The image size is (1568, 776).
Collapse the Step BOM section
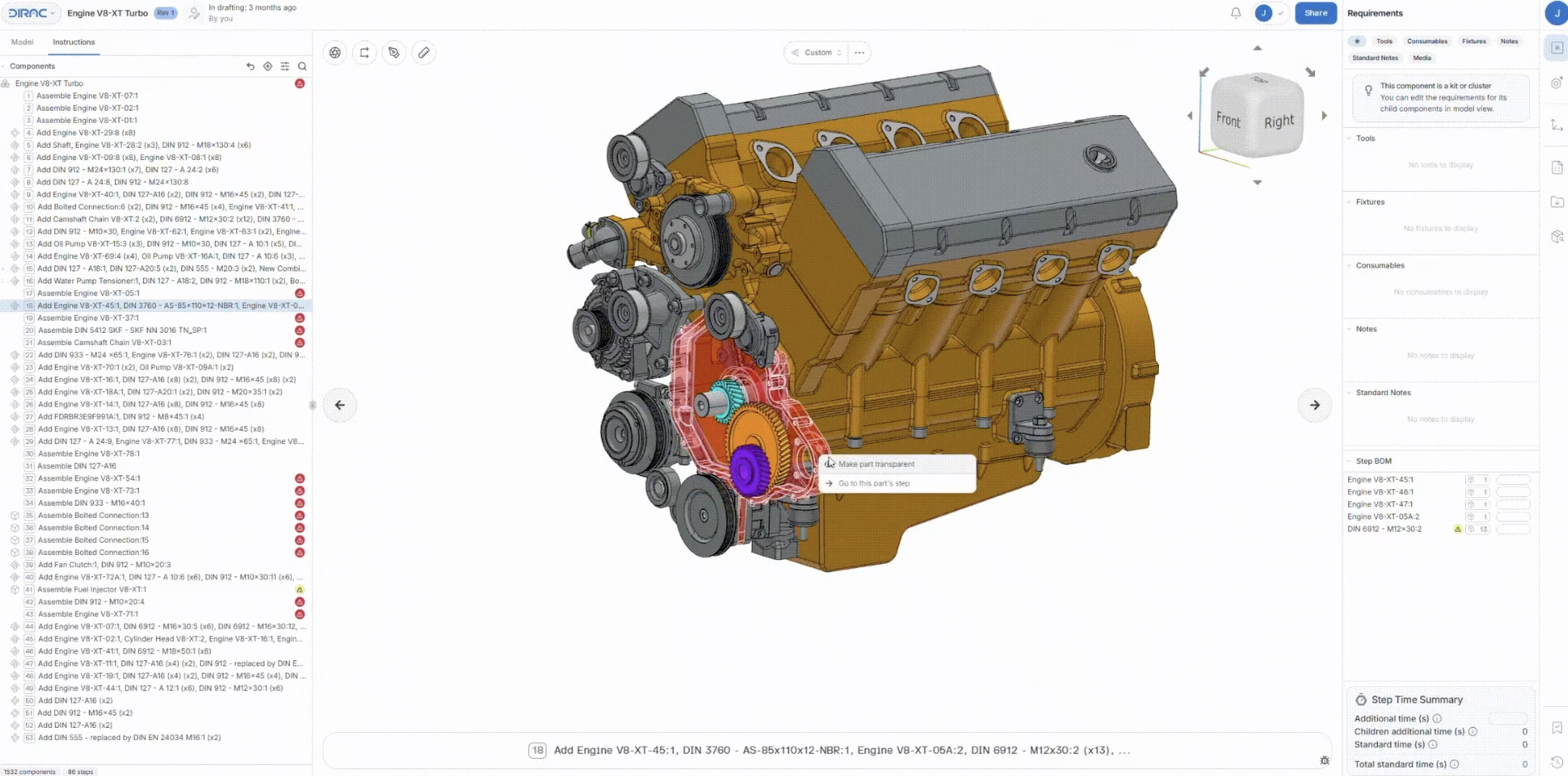tap(1349, 461)
